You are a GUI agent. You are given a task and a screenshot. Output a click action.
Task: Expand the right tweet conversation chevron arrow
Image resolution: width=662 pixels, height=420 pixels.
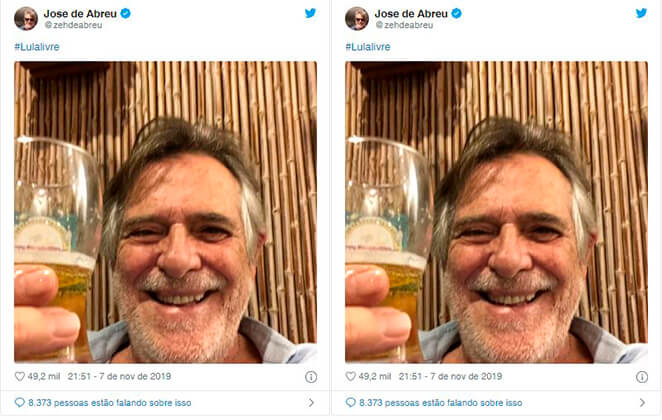click(641, 402)
